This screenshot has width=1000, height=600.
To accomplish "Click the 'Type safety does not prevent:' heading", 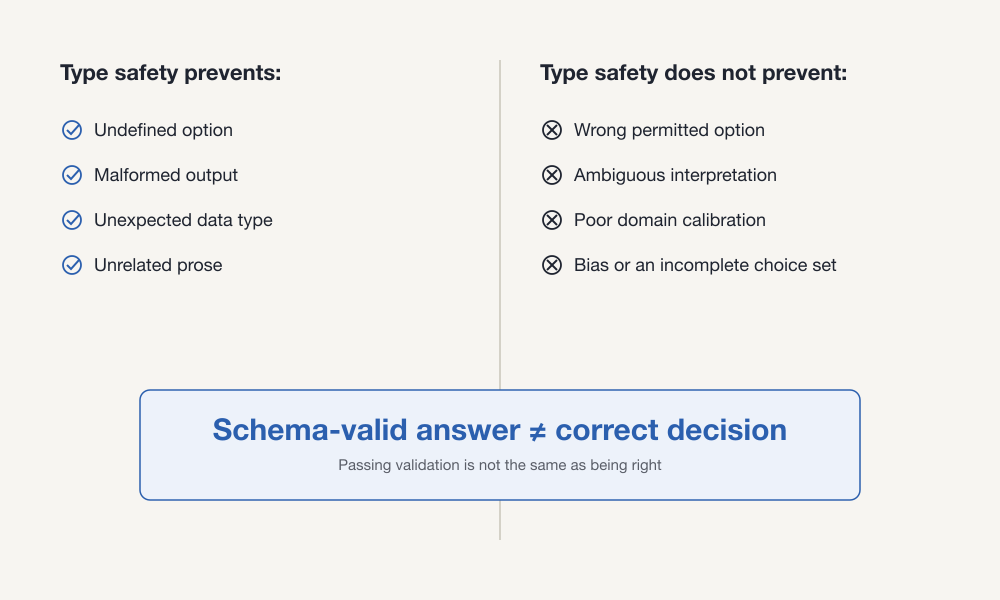I will 693,73.
